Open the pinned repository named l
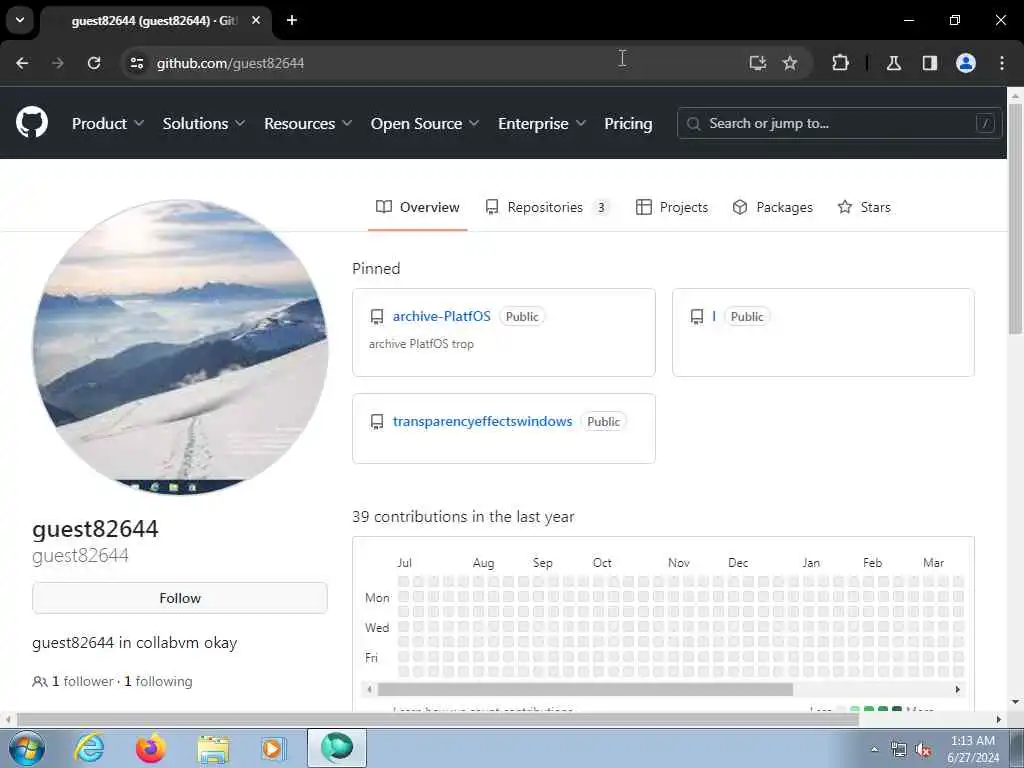Image resolution: width=1024 pixels, height=768 pixels. pyautogui.click(x=714, y=316)
